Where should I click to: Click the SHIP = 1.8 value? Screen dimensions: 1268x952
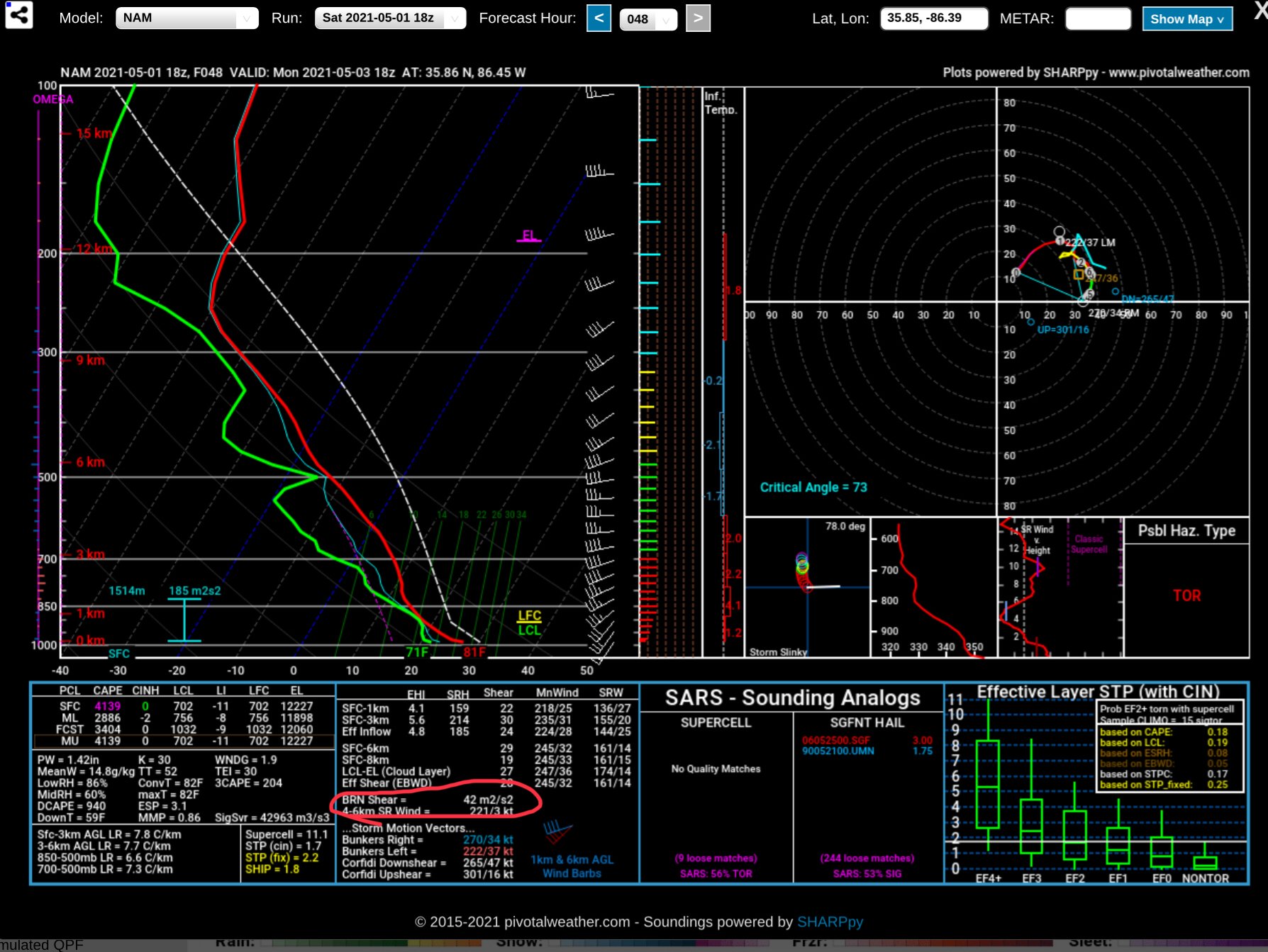tap(272, 868)
